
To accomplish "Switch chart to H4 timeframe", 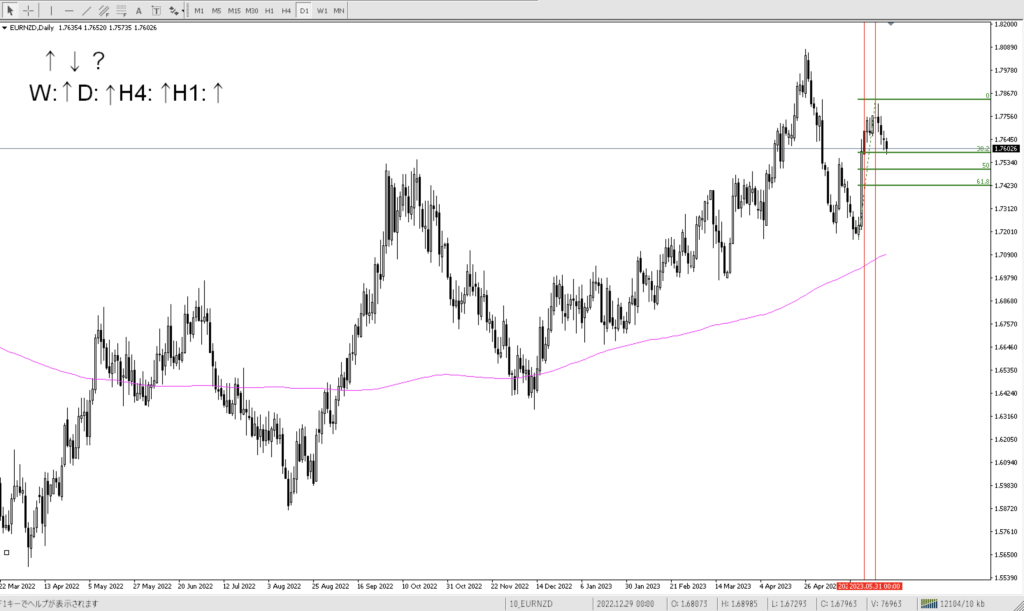I will pos(286,10).
